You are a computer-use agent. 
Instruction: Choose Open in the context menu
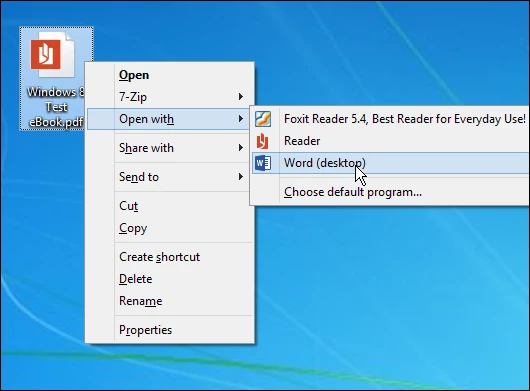[x=169, y=75]
